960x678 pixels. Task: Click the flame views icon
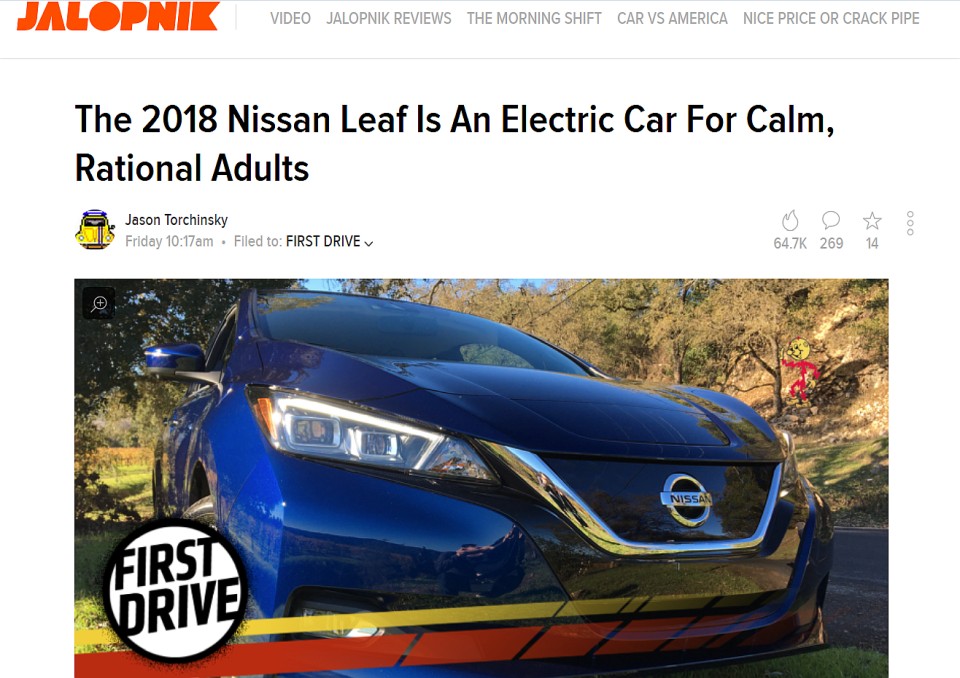pos(790,220)
